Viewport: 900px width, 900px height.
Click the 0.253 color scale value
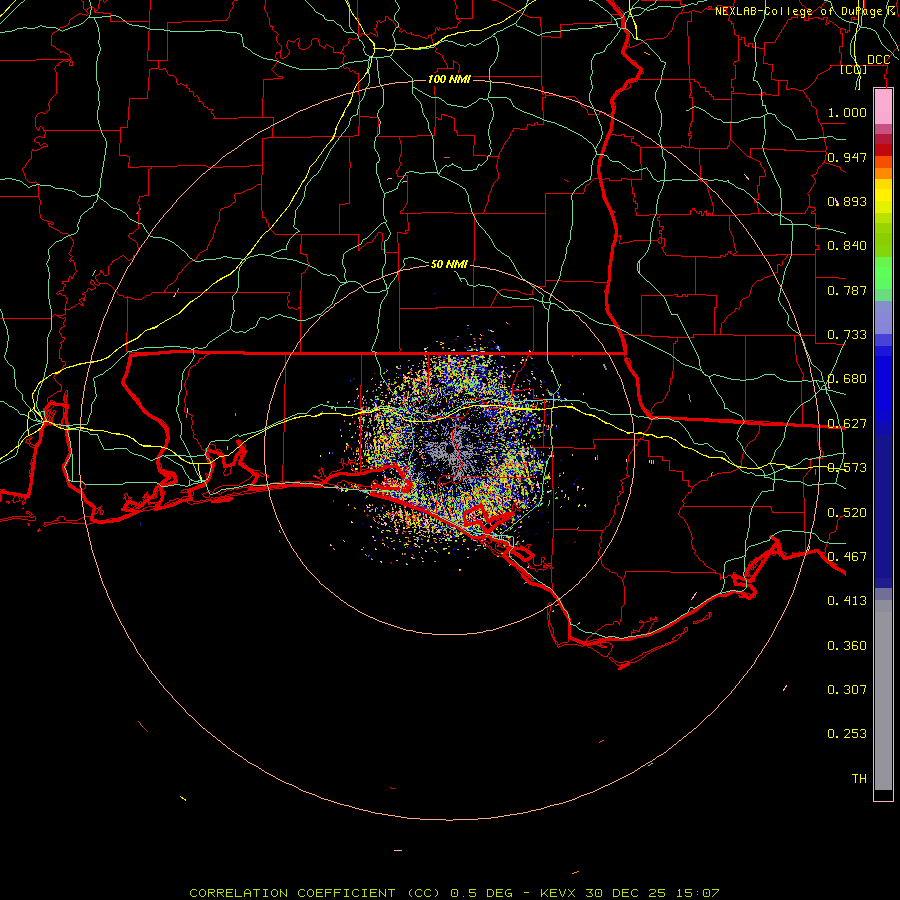tap(847, 734)
